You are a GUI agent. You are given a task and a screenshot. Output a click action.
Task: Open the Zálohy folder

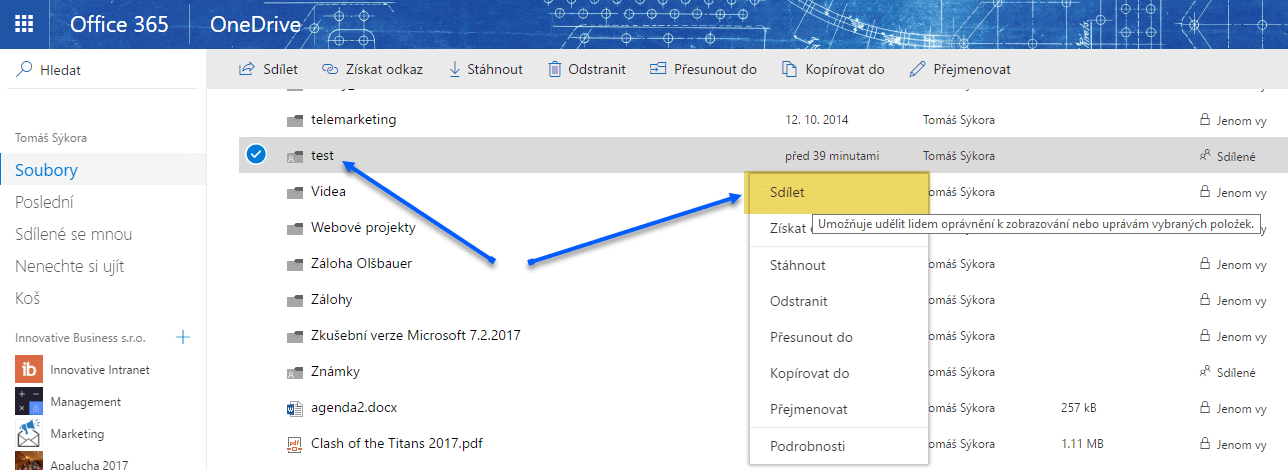click(x=331, y=299)
